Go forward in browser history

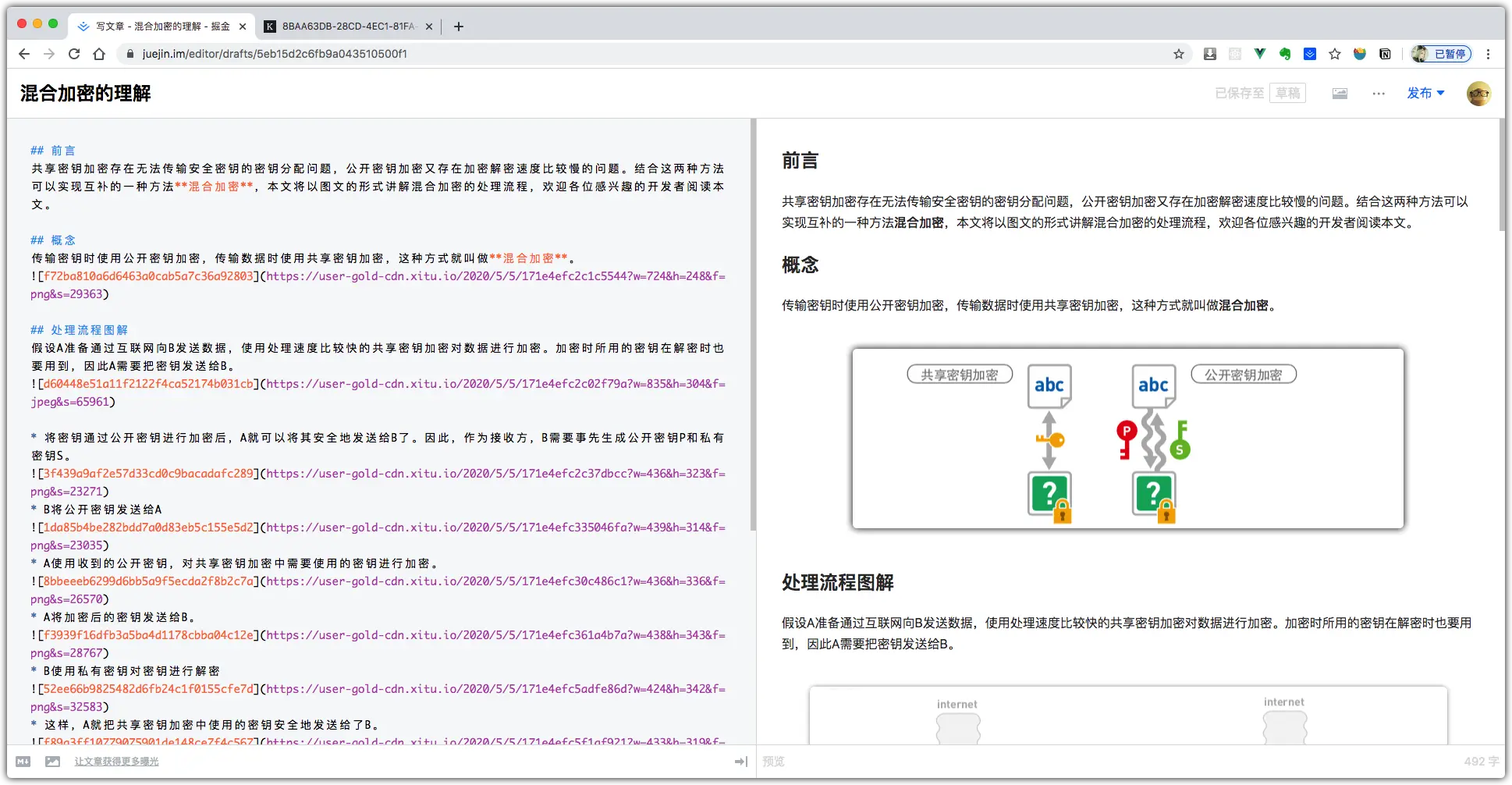(x=49, y=54)
